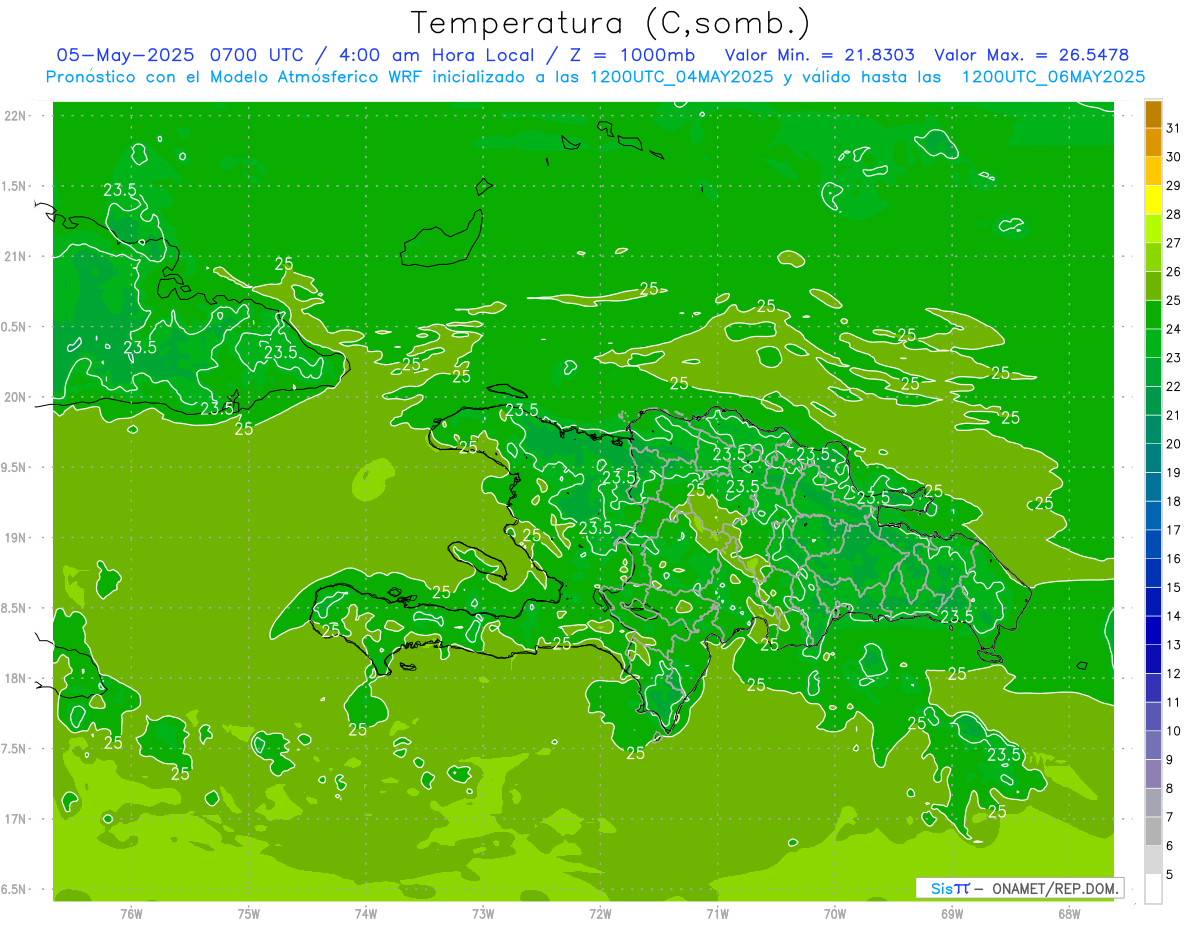
Task: Click the '19N' latitude label
Action: pos(15,538)
